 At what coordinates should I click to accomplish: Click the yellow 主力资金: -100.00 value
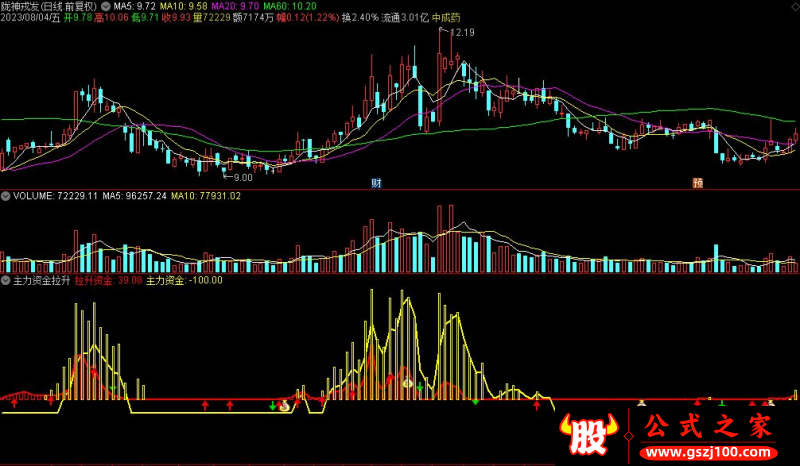point(184,280)
